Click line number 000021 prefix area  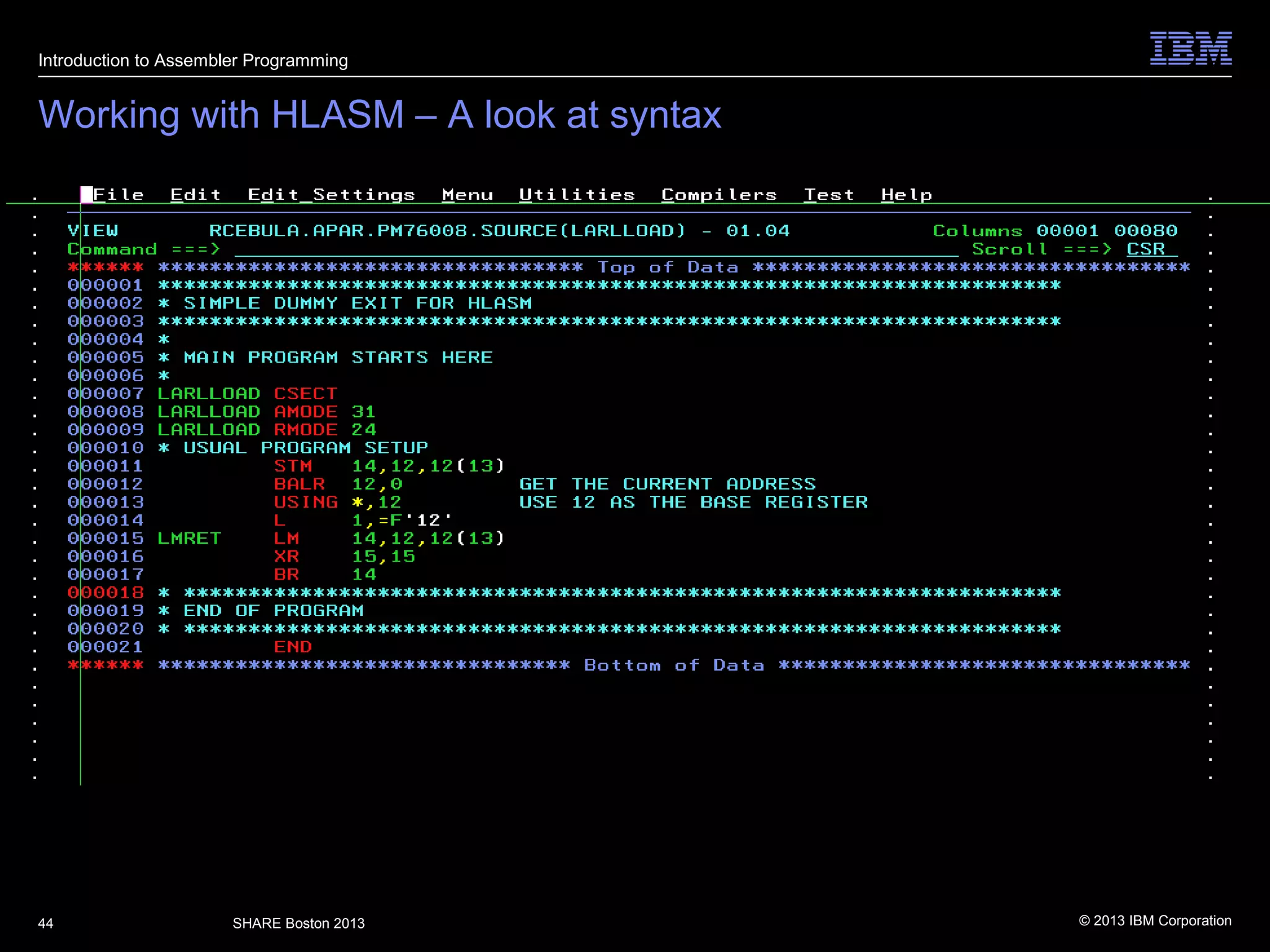coord(105,647)
